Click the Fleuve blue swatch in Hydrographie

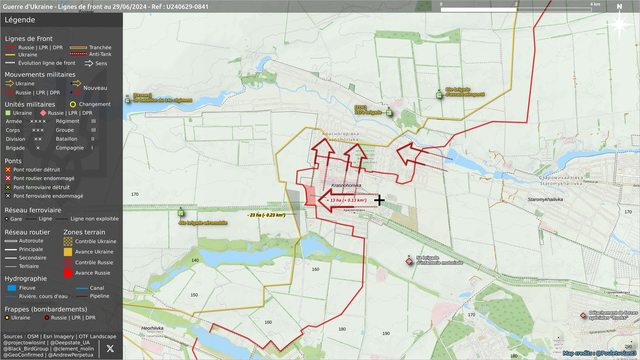coord(12,288)
